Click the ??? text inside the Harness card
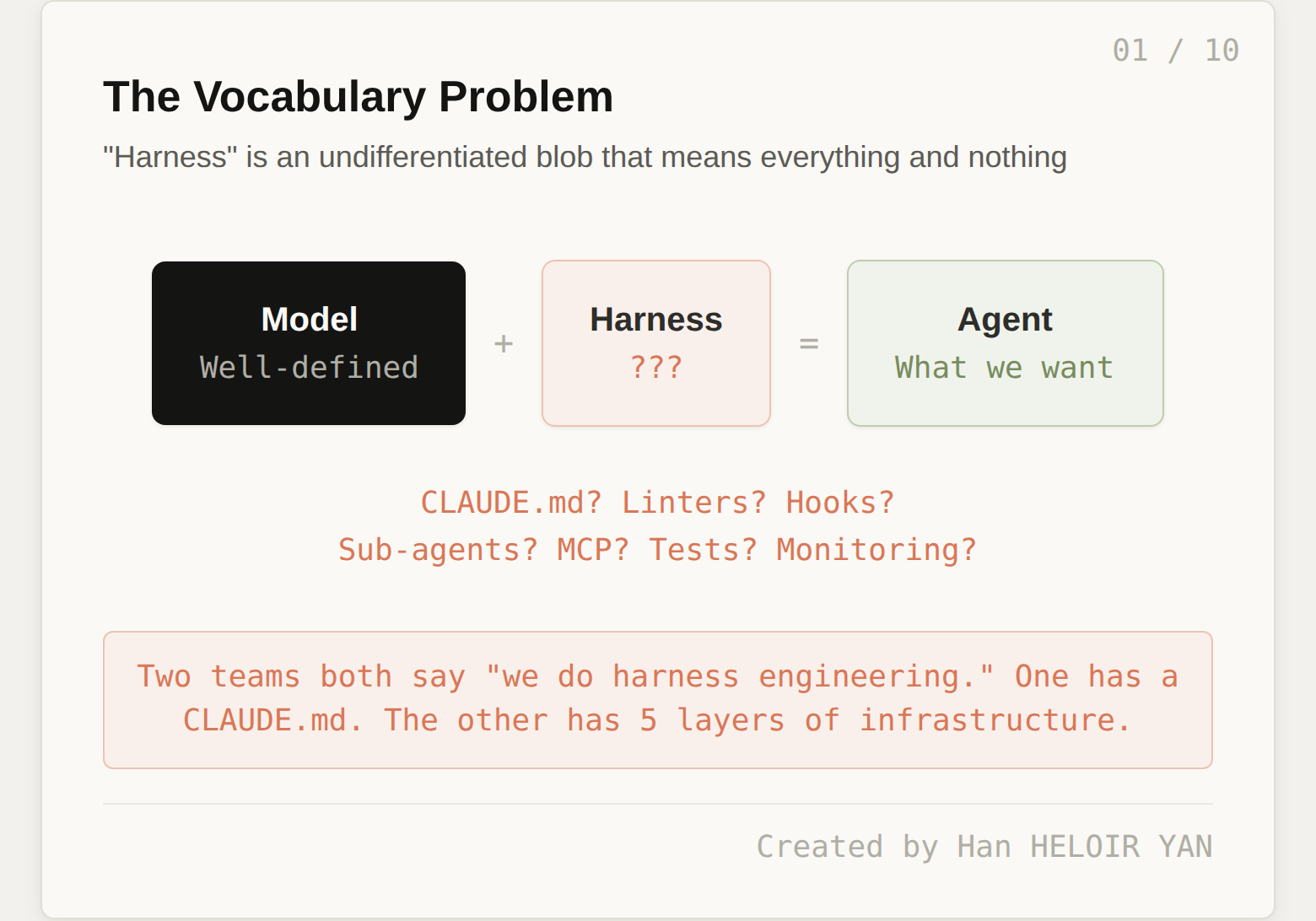 pos(656,367)
